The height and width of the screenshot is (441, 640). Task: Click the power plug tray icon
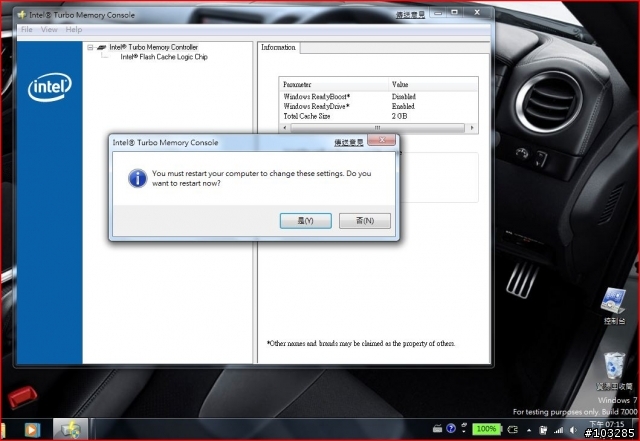click(x=512, y=429)
